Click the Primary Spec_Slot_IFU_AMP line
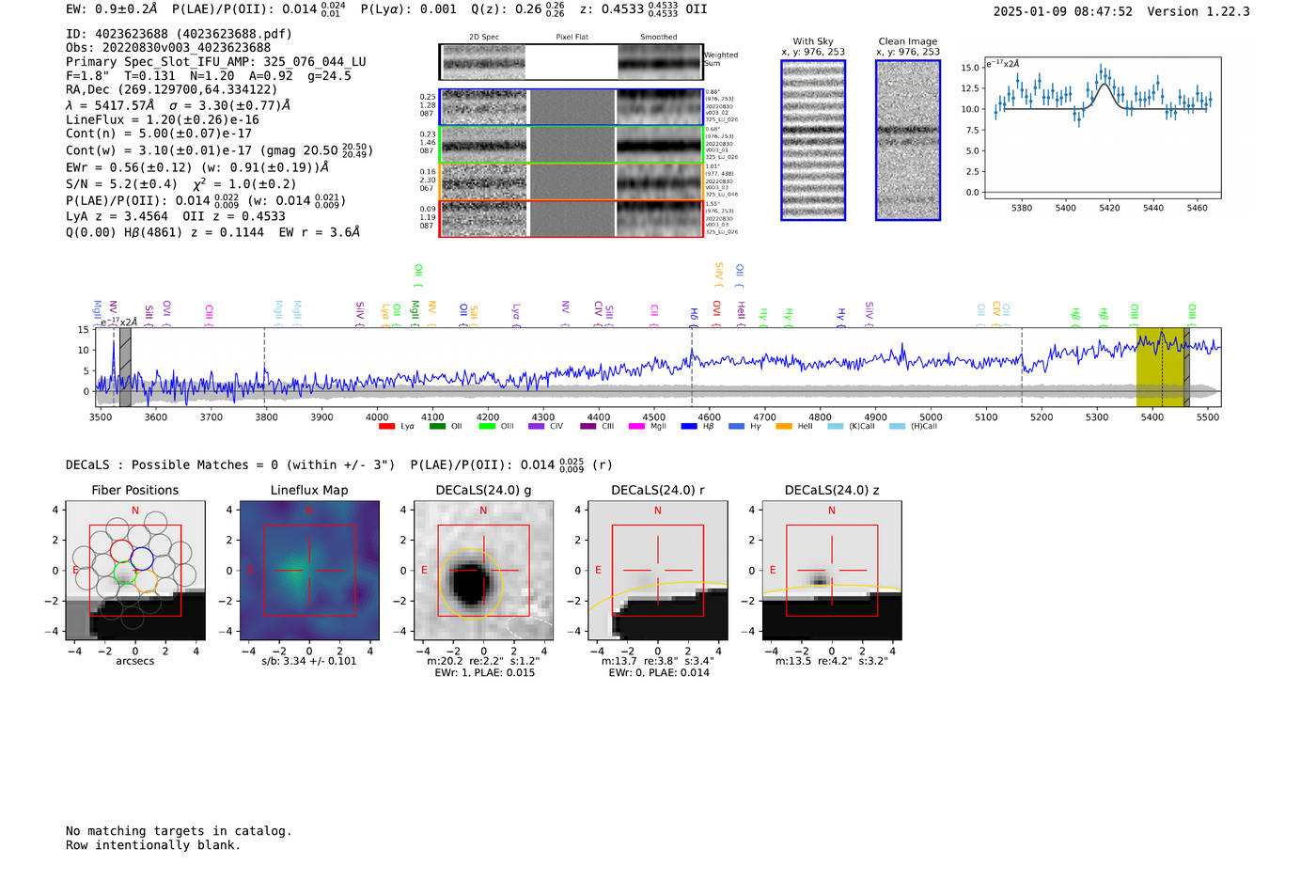This screenshot has width=1316, height=896. pyautogui.click(x=216, y=62)
